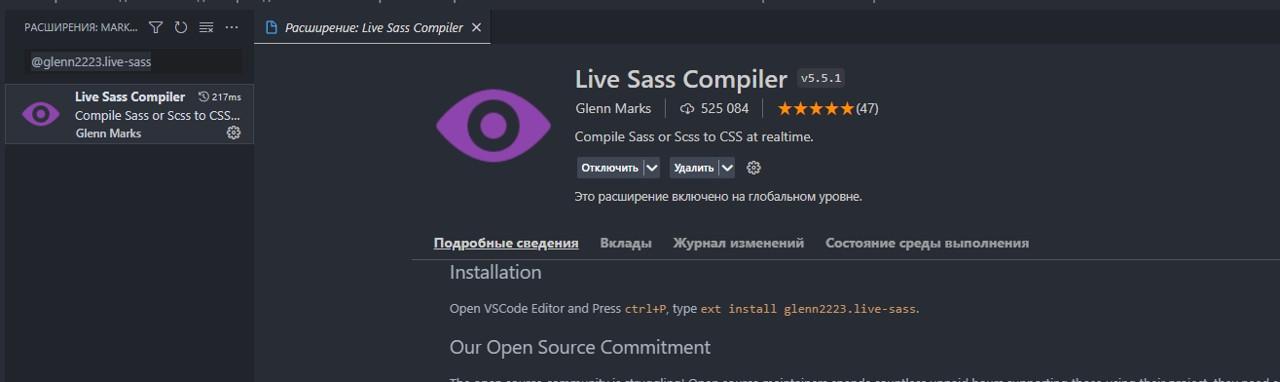This screenshot has height=382, width=1280.
Task: Uninstall extension using Удалить button
Action: click(x=694, y=168)
